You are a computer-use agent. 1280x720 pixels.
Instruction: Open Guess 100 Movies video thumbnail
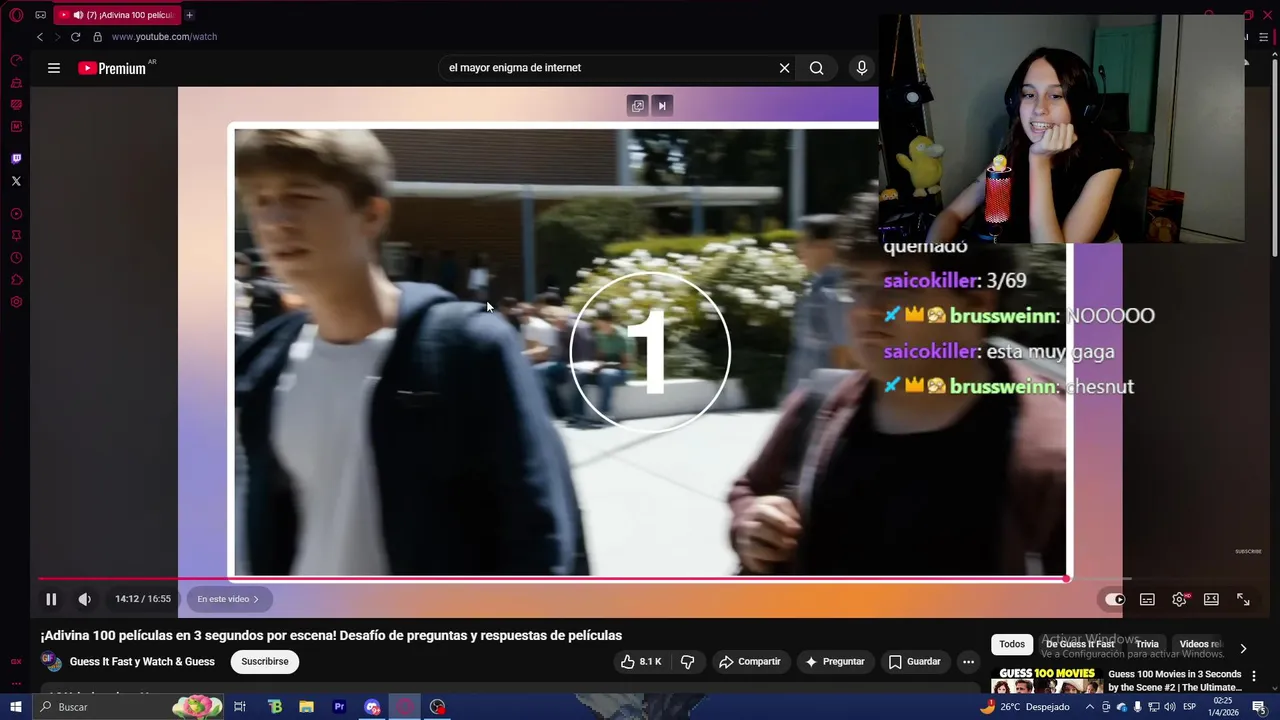point(1047,681)
